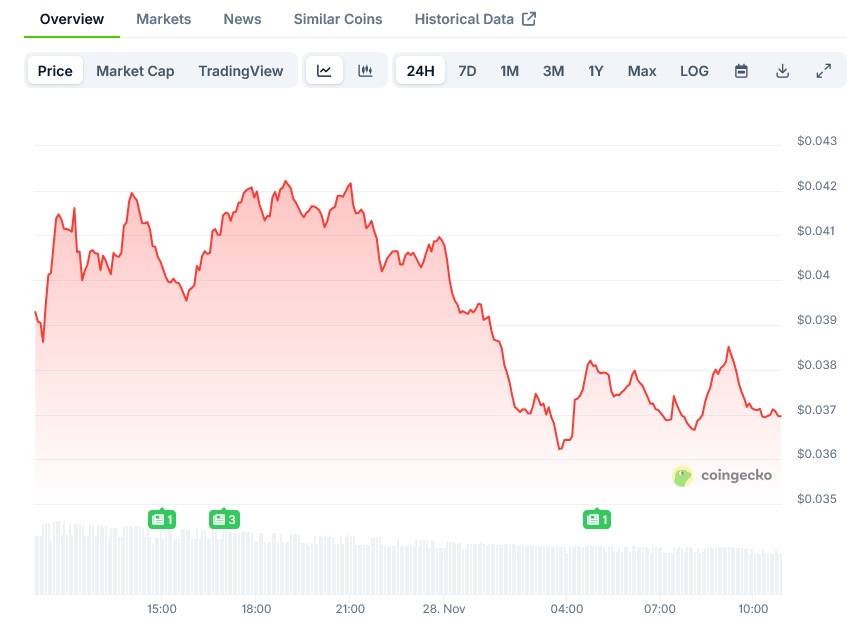The image size is (847, 628).
Task: Switch to TradingView chart mode
Action: pos(240,71)
